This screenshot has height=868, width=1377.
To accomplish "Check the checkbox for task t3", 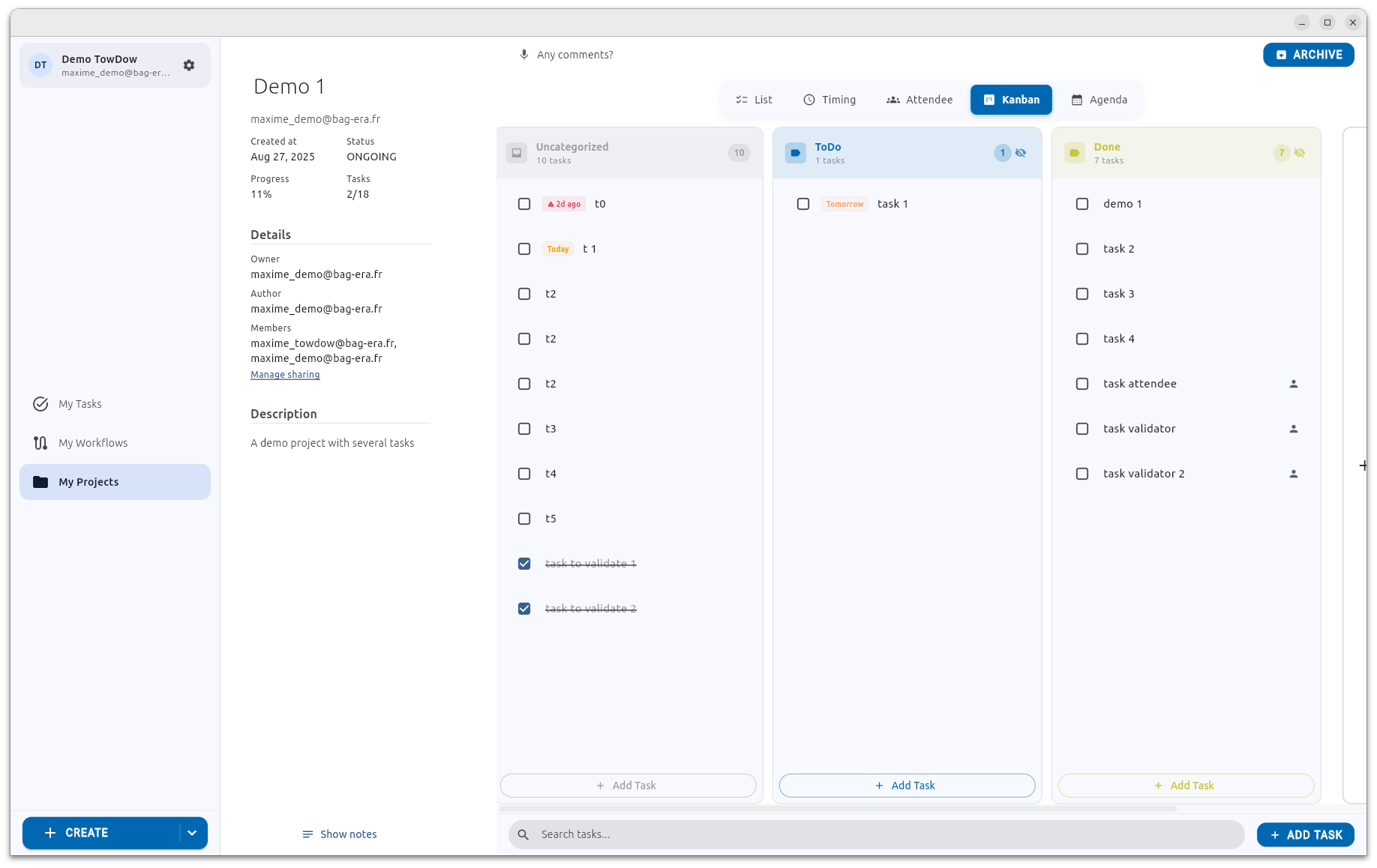I will [x=524, y=428].
